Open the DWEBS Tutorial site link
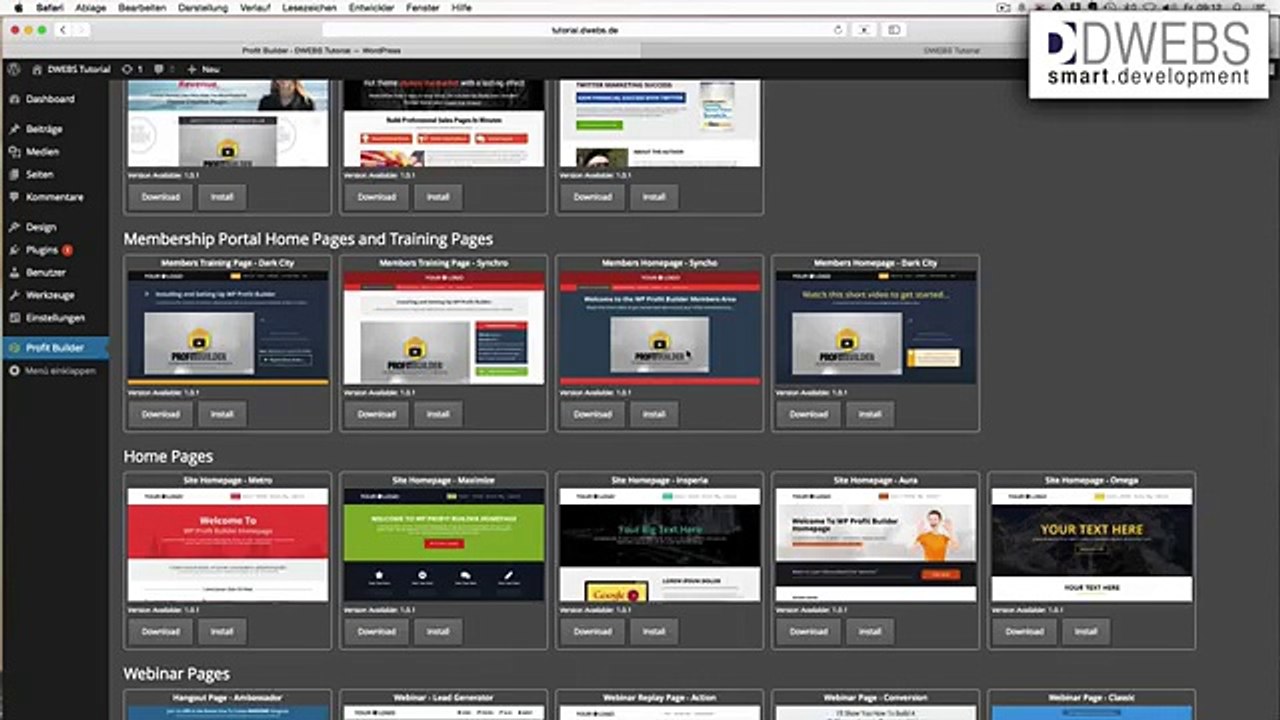 71,69
